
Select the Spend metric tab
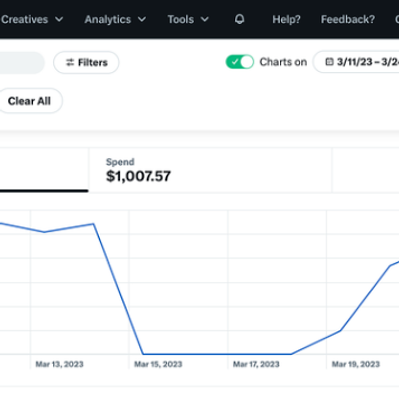(x=210, y=170)
